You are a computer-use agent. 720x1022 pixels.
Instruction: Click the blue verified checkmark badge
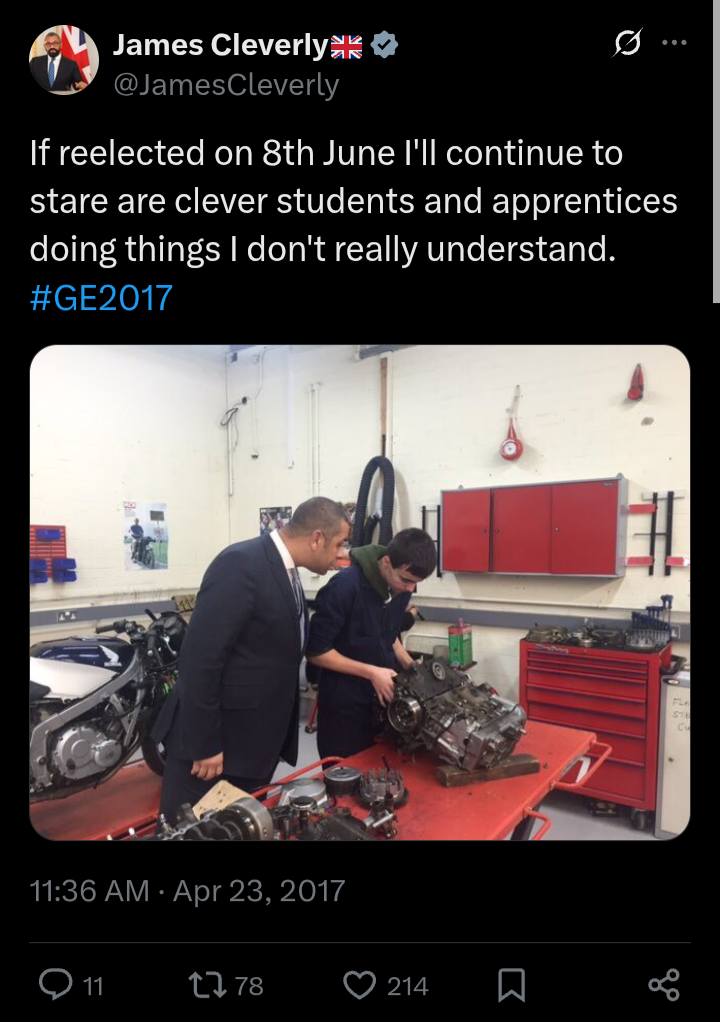(x=384, y=45)
